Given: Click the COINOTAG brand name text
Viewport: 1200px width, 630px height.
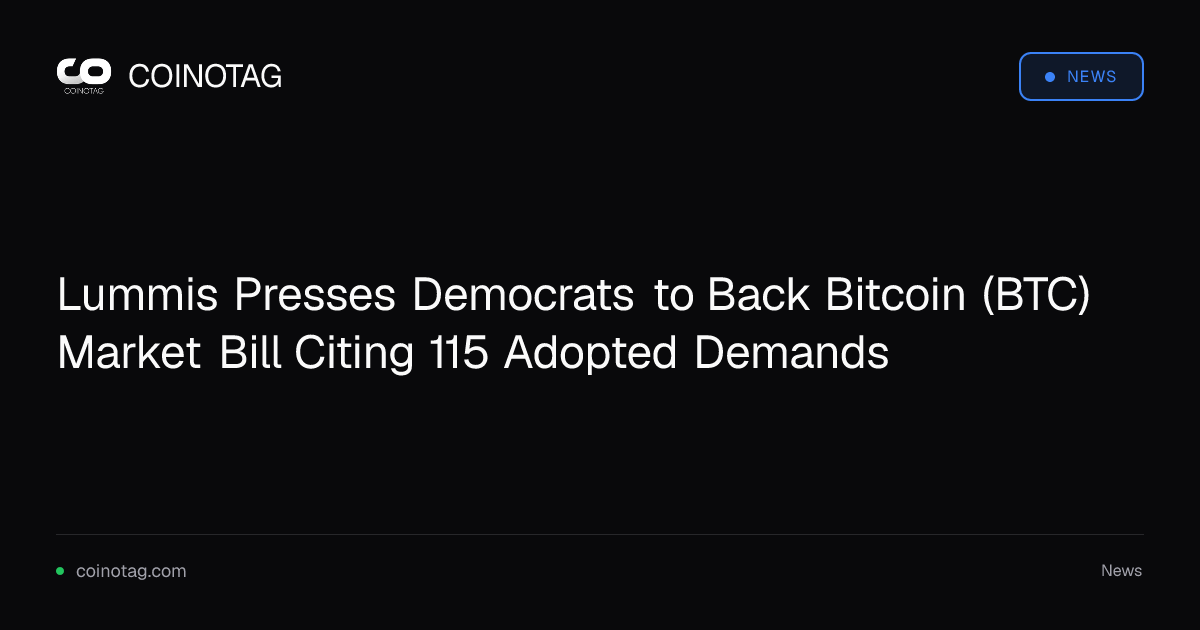Looking at the screenshot, I should tap(205, 76).
